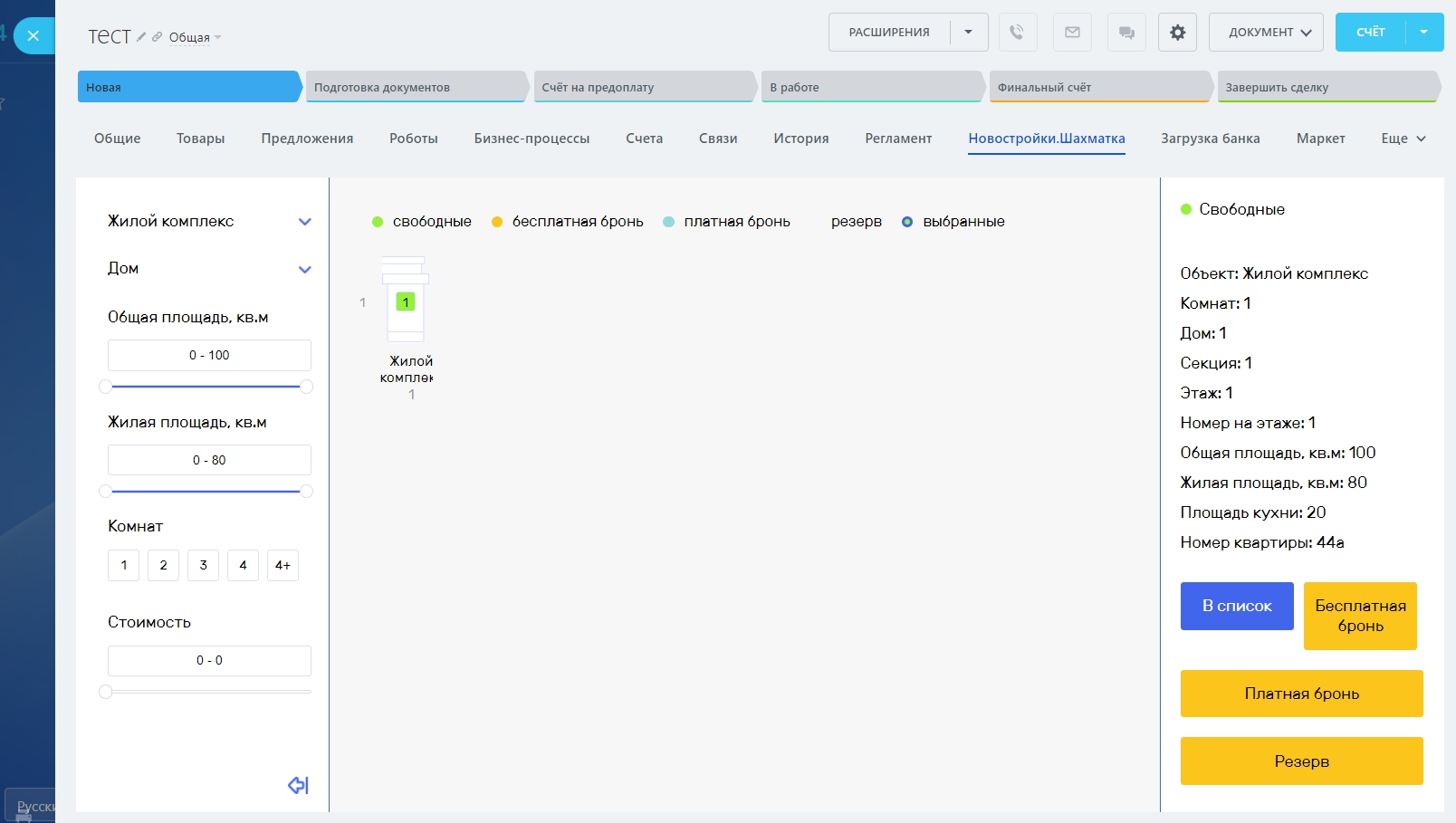Expand the Дом filter dropdown
The width and height of the screenshot is (1456, 823).
[x=304, y=270]
